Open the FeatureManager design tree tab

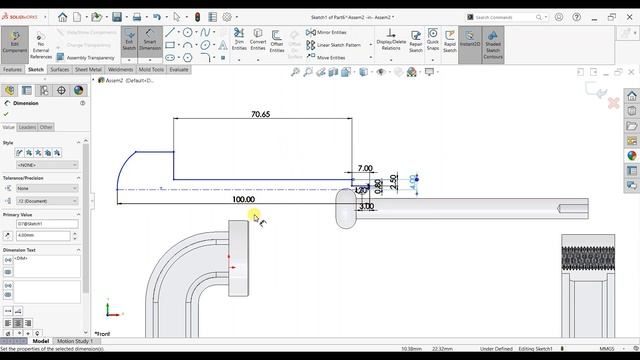pyautogui.click(x=9, y=90)
